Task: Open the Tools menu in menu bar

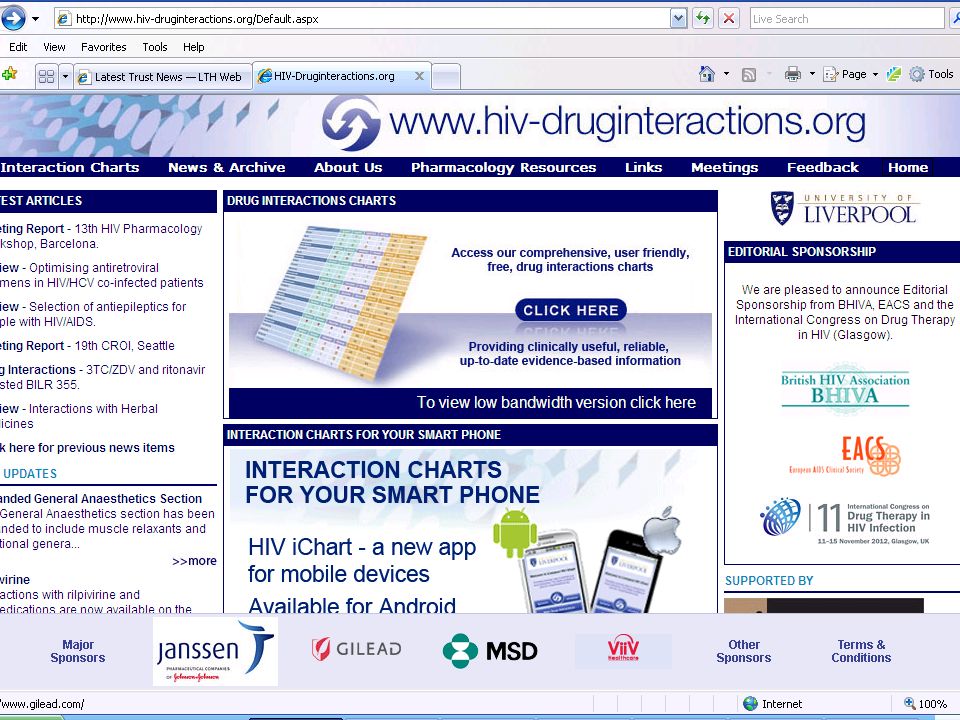Action: [x=155, y=47]
